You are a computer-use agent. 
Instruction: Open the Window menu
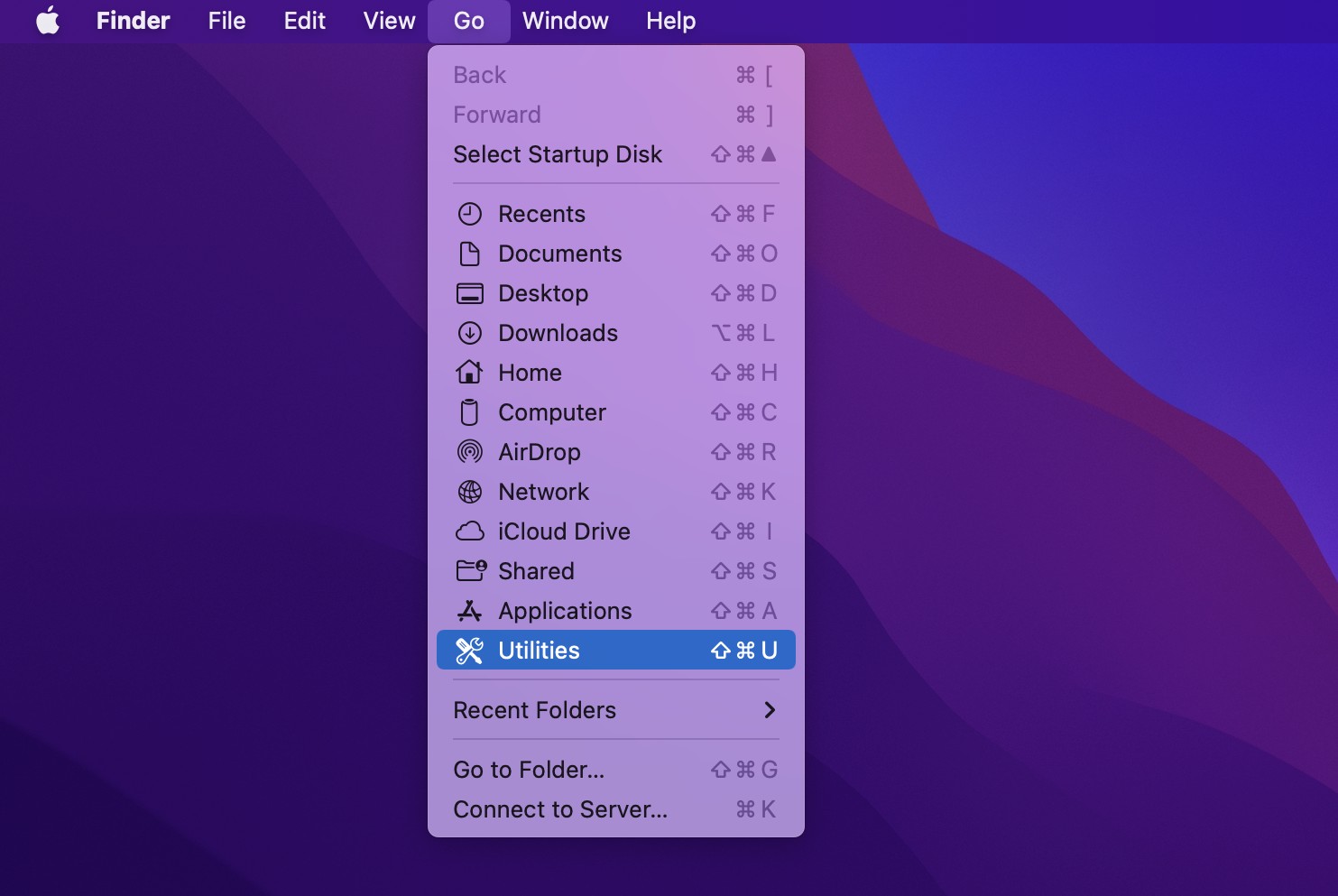(566, 21)
